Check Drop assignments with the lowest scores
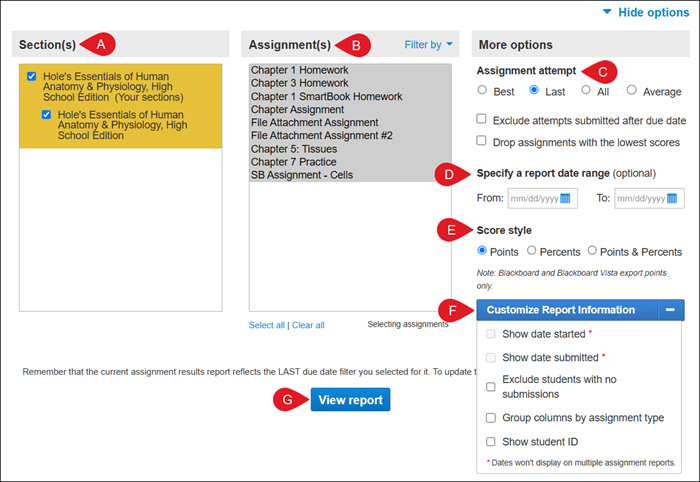The image size is (700, 482). (x=483, y=142)
